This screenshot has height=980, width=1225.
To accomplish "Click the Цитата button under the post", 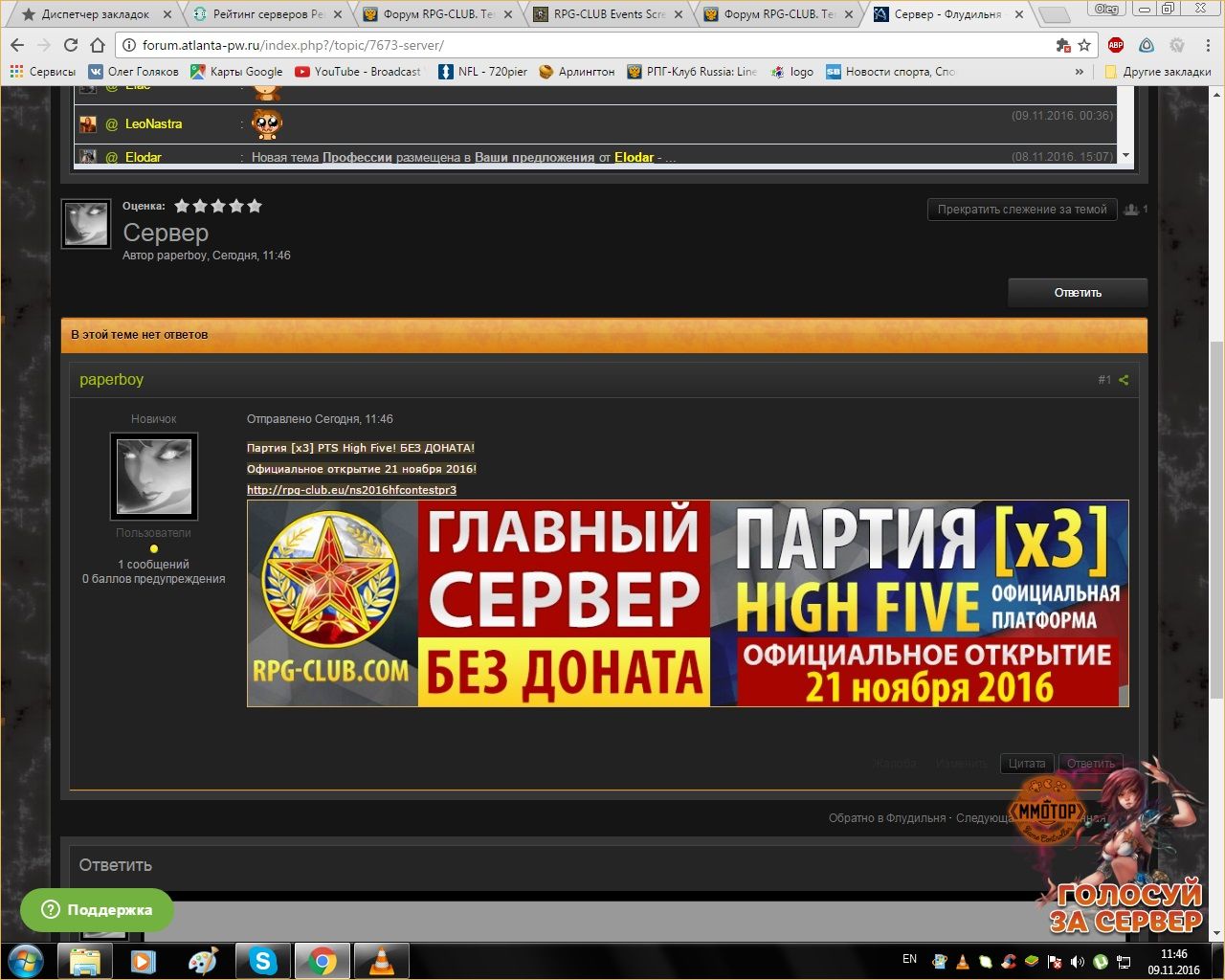I will 1026,764.
